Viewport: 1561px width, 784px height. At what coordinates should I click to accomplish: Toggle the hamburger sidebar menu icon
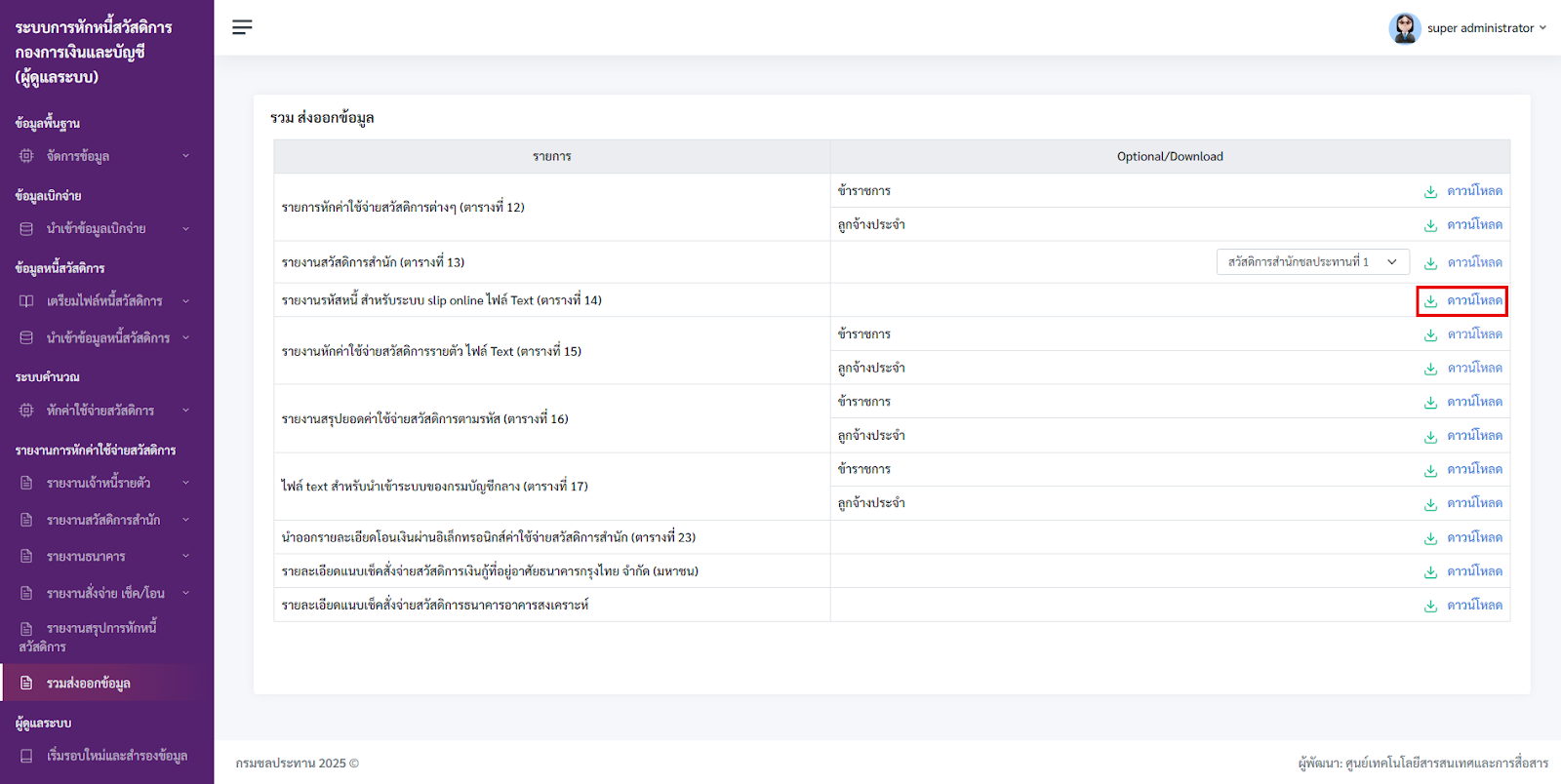(x=242, y=27)
